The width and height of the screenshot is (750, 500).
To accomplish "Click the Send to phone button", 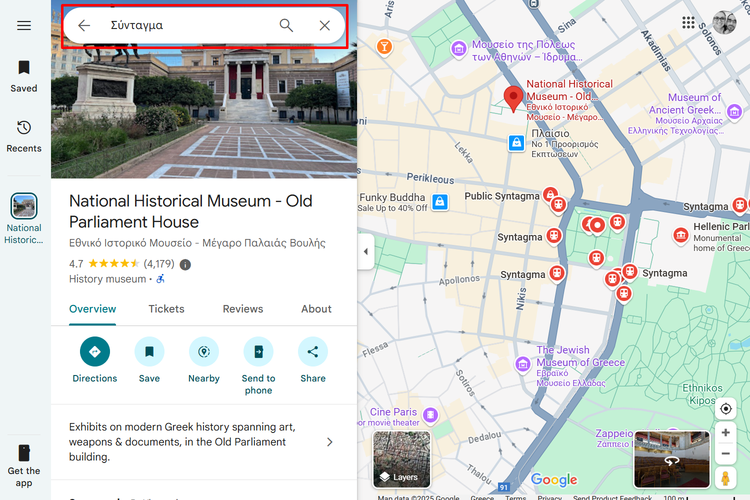I will tap(258, 366).
